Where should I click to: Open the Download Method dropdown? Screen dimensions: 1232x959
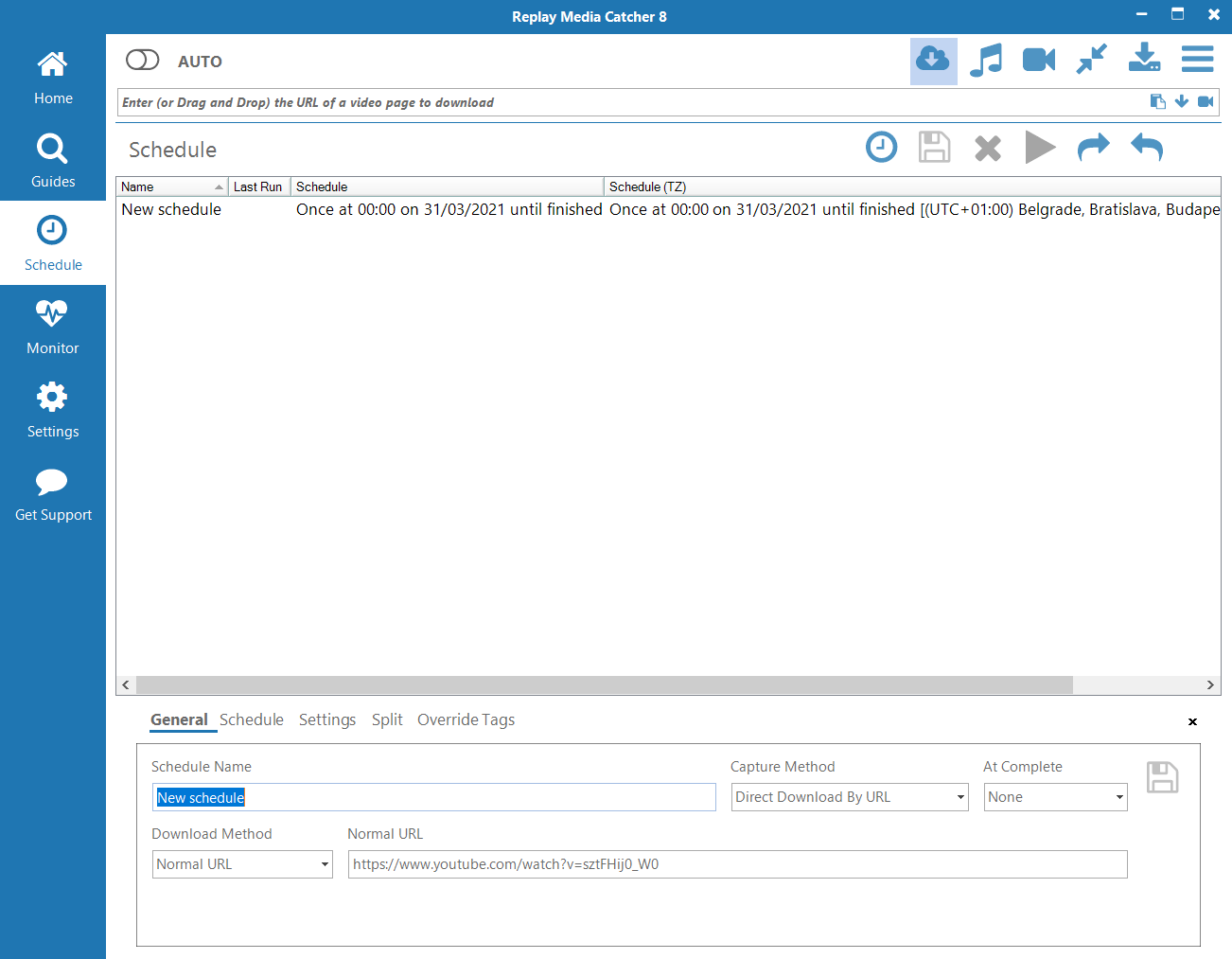tap(242, 864)
